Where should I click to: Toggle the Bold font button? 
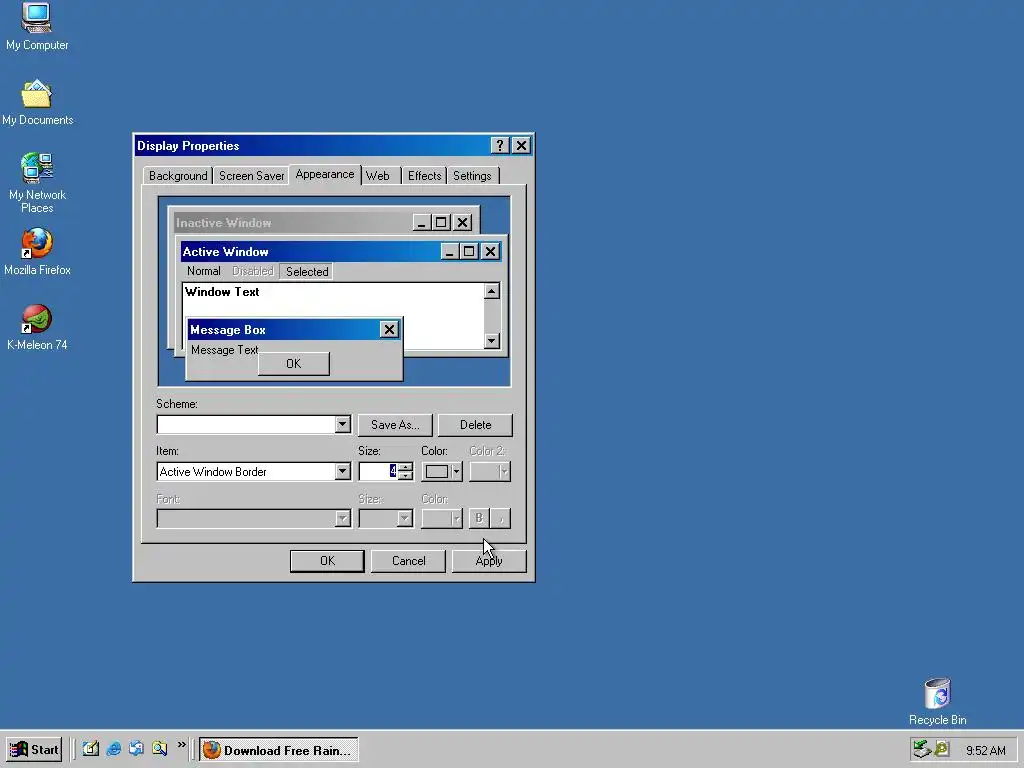(479, 519)
